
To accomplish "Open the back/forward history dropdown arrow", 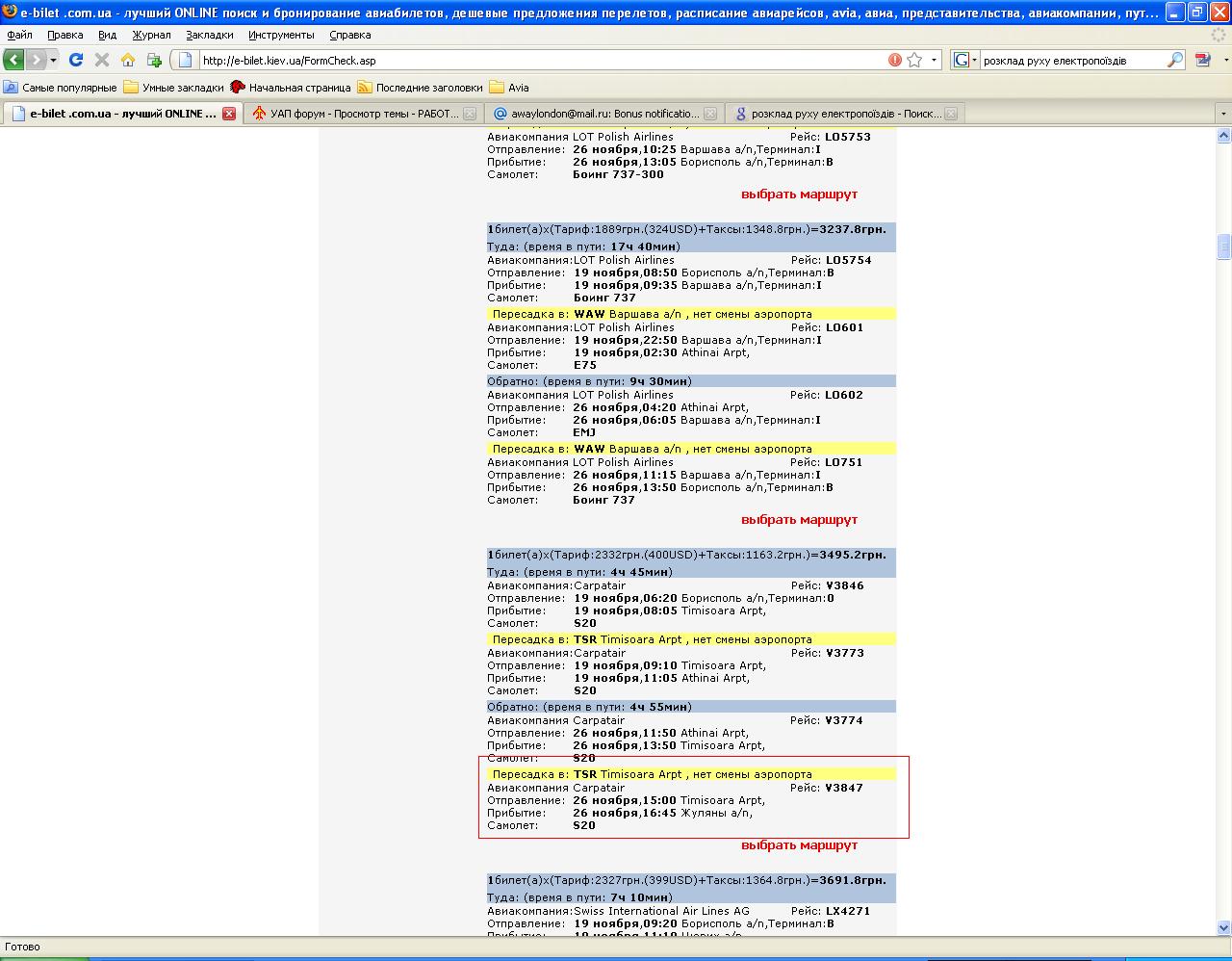I will tap(53, 60).
